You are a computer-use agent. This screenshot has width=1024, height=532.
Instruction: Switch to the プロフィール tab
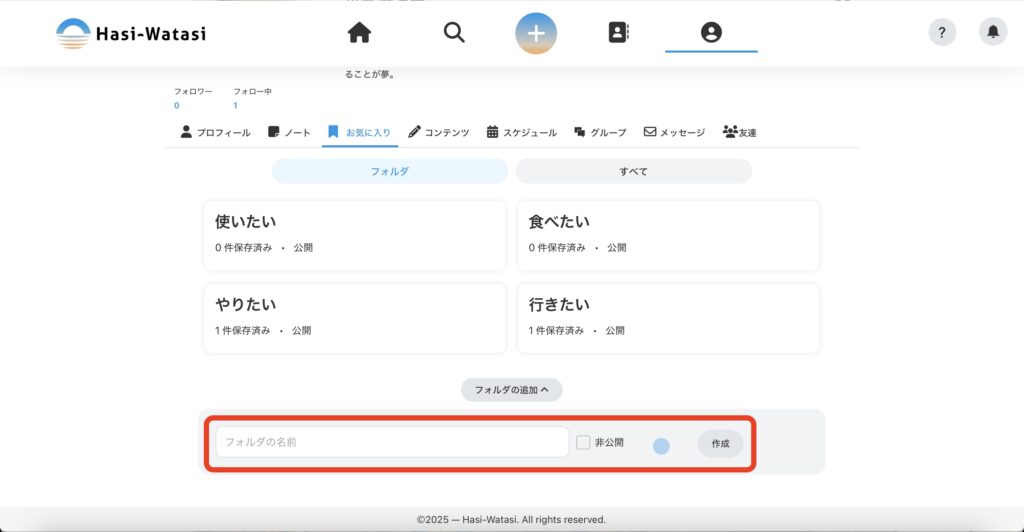(215, 132)
